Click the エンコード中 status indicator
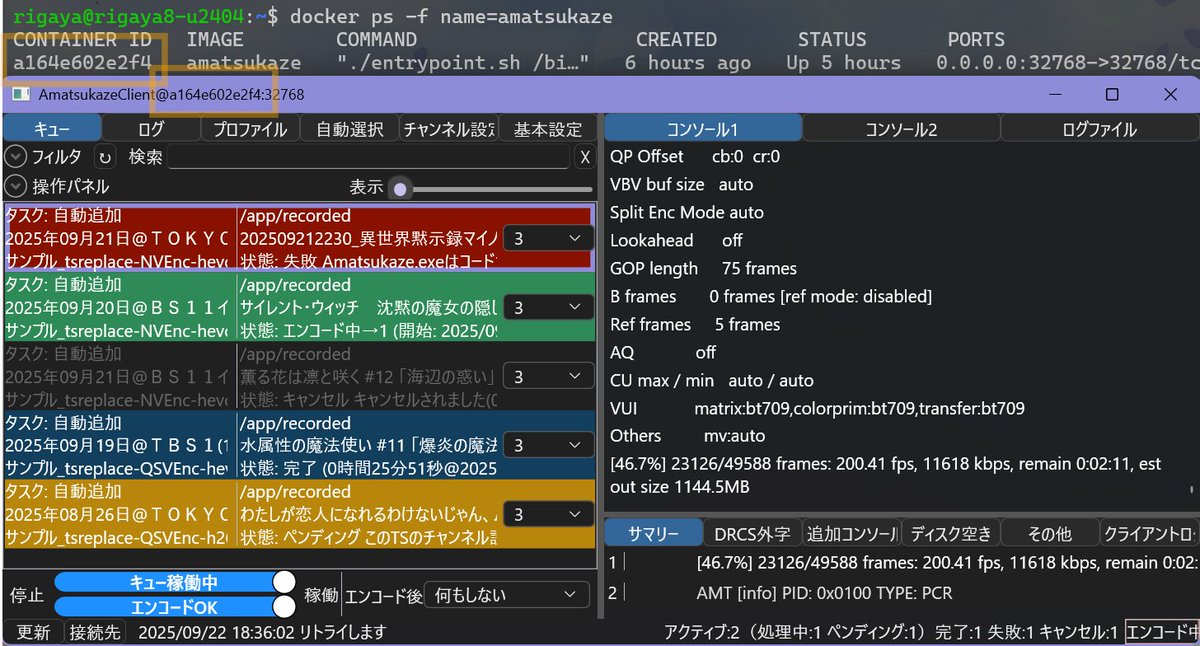This screenshot has width=1200, height=646. 1162,632
